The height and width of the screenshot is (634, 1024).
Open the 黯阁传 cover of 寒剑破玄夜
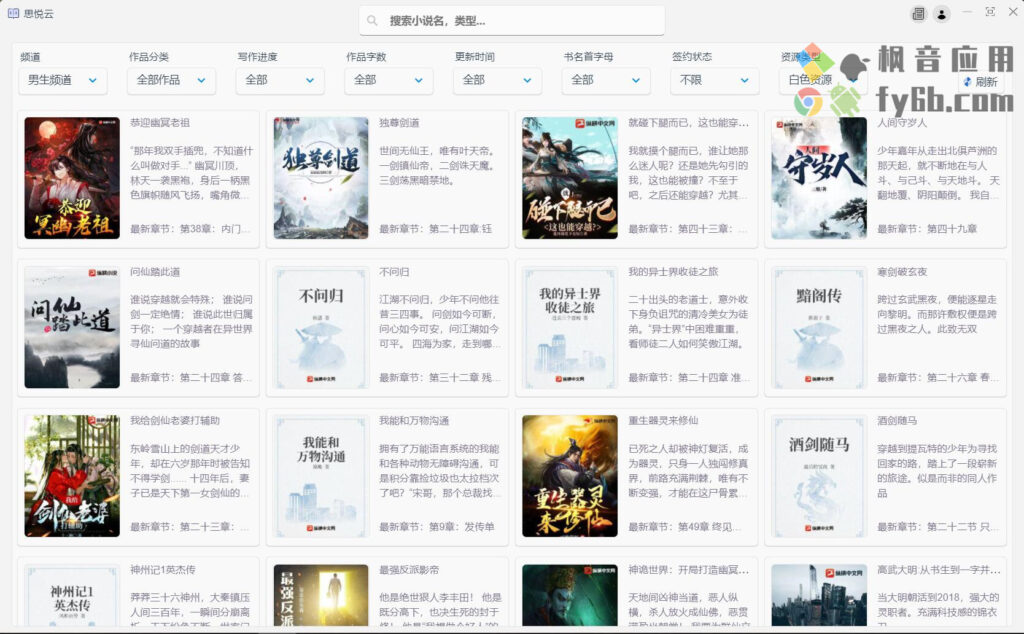pos(819,328)
